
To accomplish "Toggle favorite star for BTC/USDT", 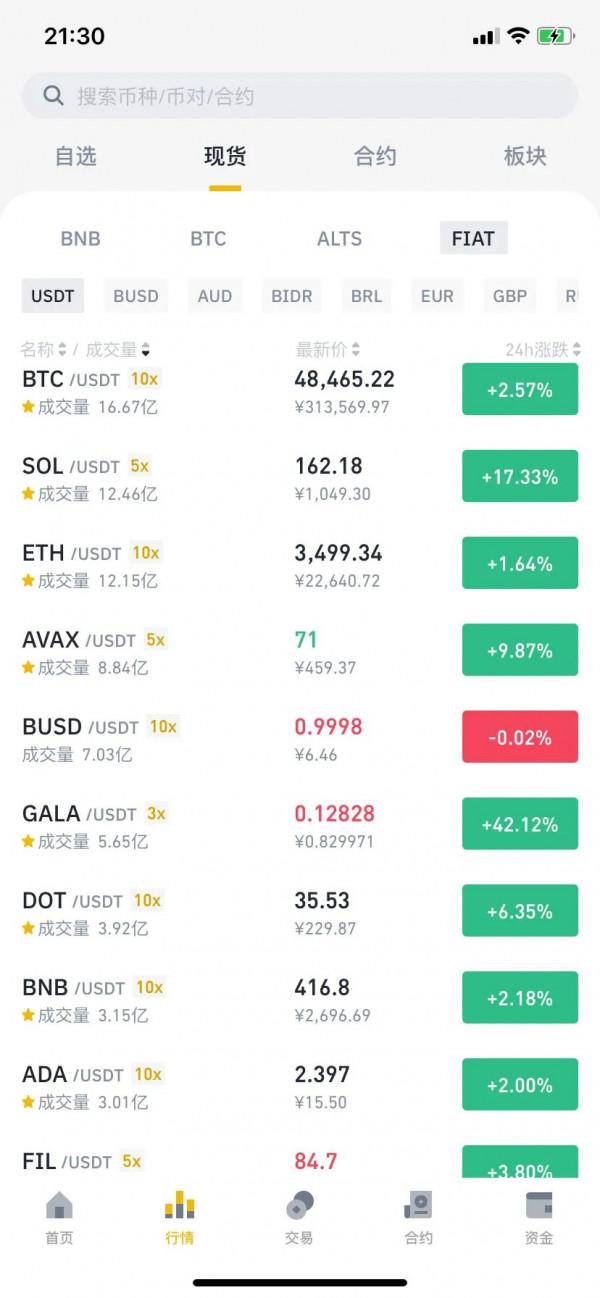I will [29, 407].
